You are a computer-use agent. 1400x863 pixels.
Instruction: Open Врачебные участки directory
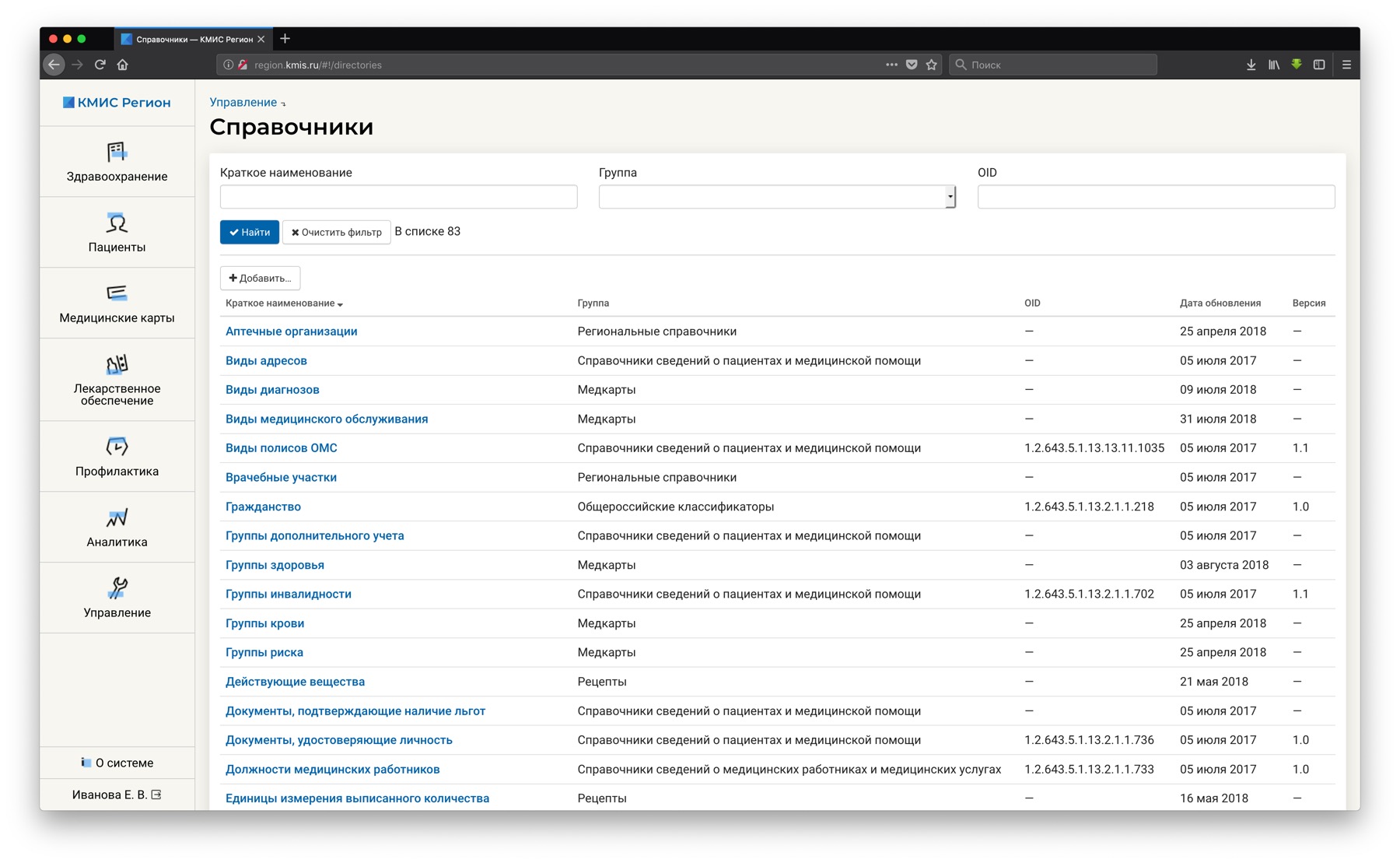point(281,477)
